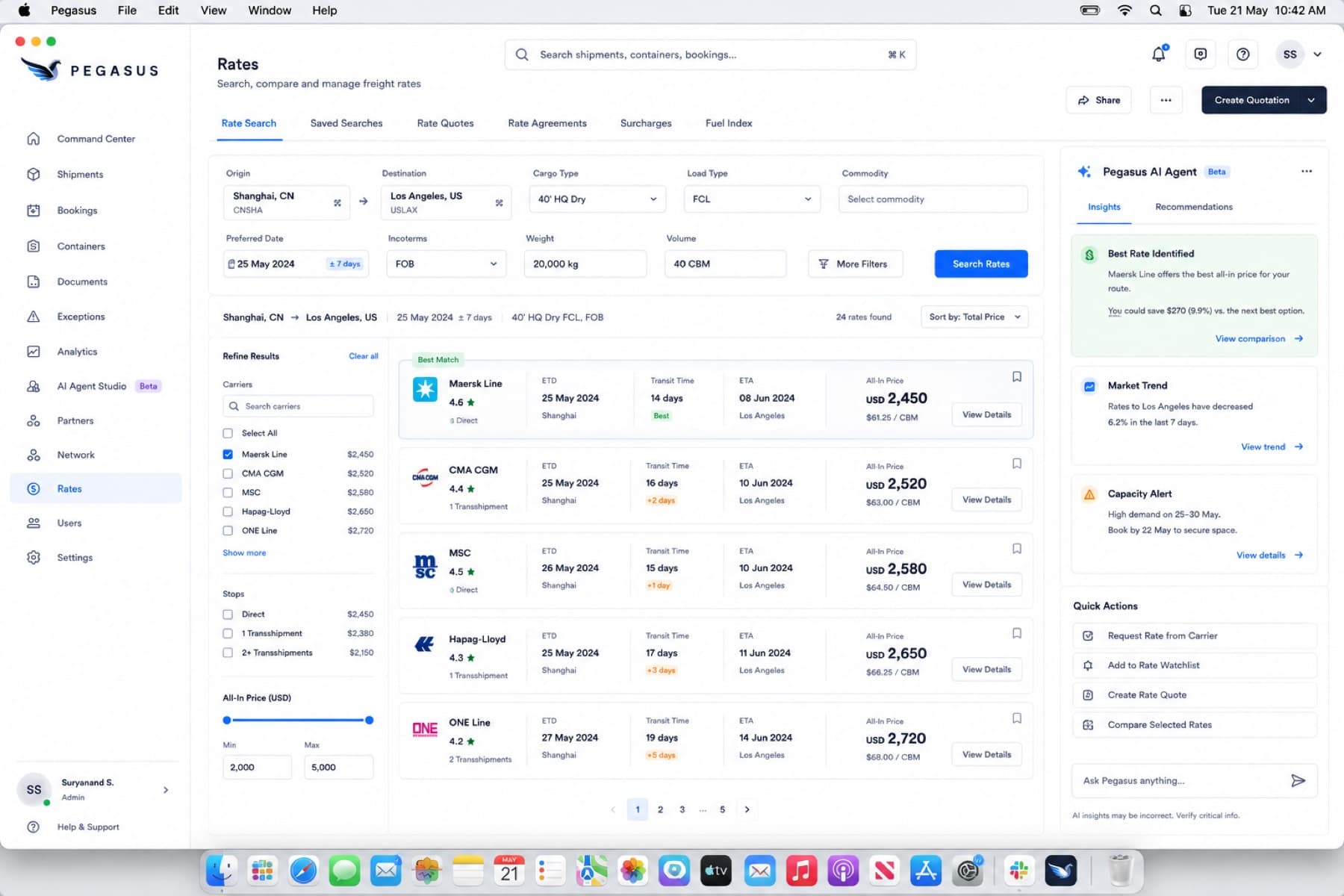The image size is (1344, 896).
Task: Open the Rate Agreements tab
Action: (x=547, y=123)
